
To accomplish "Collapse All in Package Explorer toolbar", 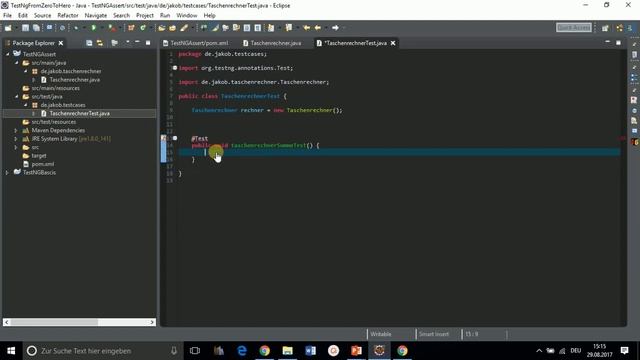I will 89,43.
